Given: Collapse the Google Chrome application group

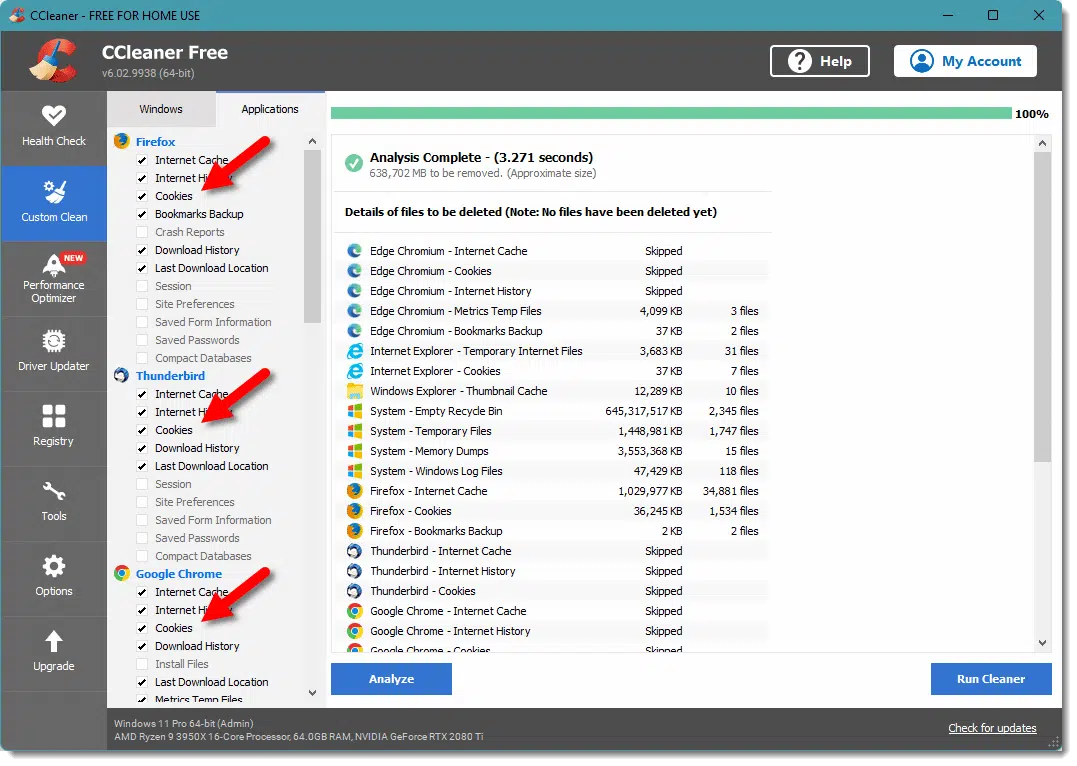Looking at the screenshot, I should tap(179, 574).
